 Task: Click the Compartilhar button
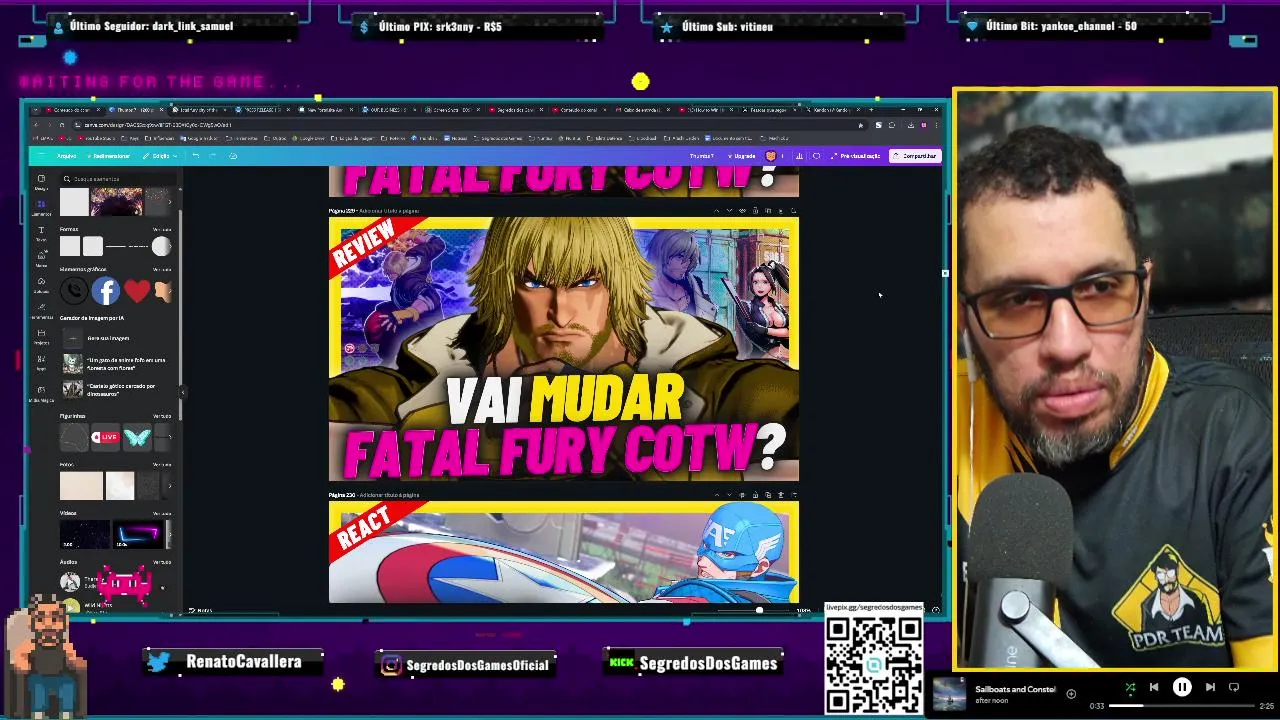pyautogui.click(x=914, y=156)
